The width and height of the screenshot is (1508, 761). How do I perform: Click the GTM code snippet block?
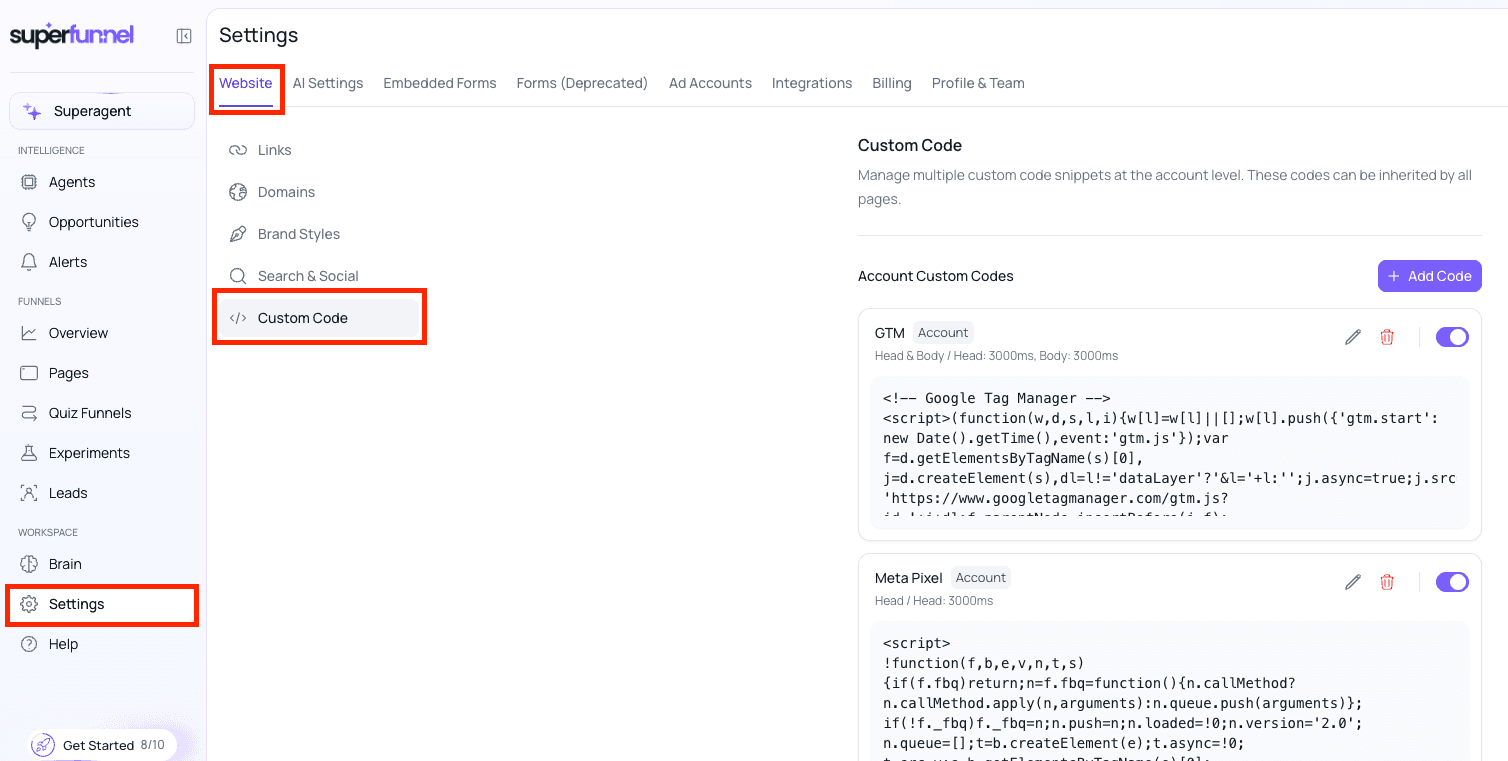tap(1169, 453)
